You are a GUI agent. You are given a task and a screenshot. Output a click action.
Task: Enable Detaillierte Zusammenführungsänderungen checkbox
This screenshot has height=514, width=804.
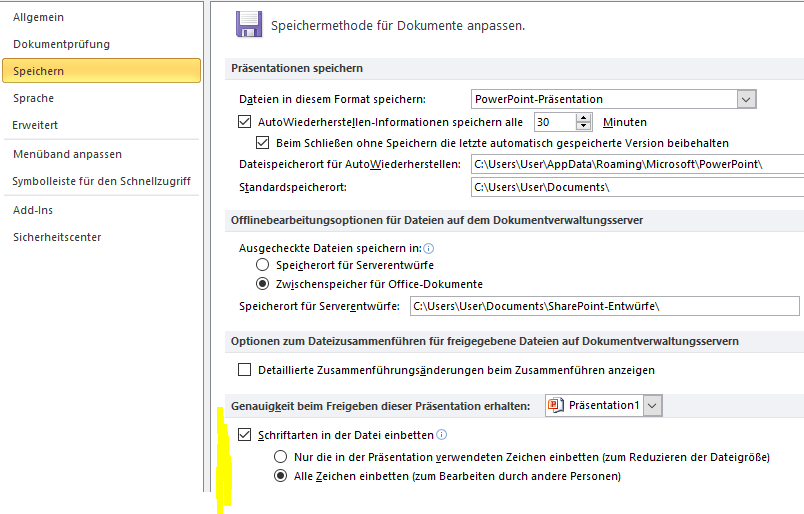tap(245, 370)
